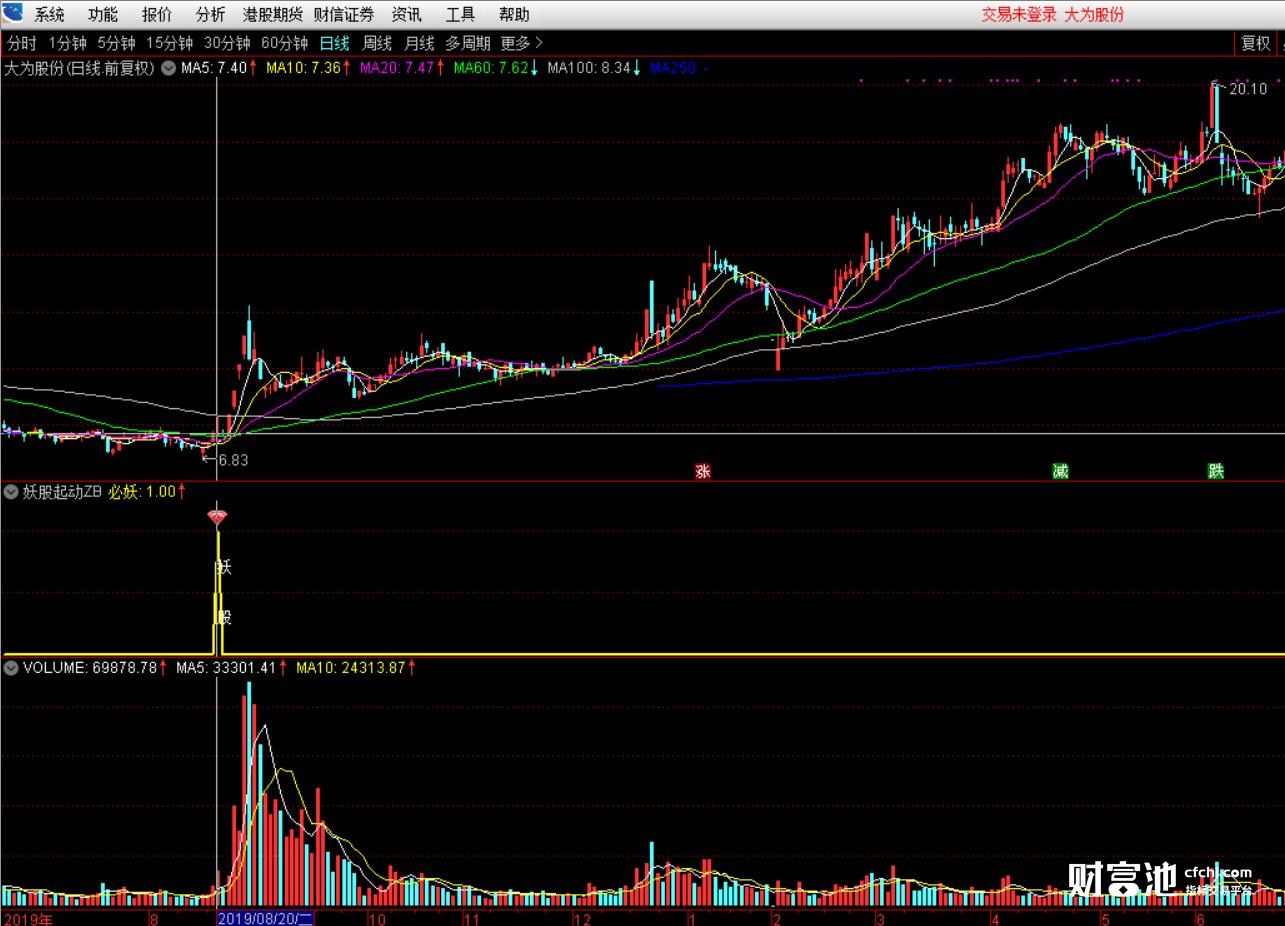The width and height of the screenshot is (1285, 926).
Task: Open the 资讯 menu
Action: [406, 15]
